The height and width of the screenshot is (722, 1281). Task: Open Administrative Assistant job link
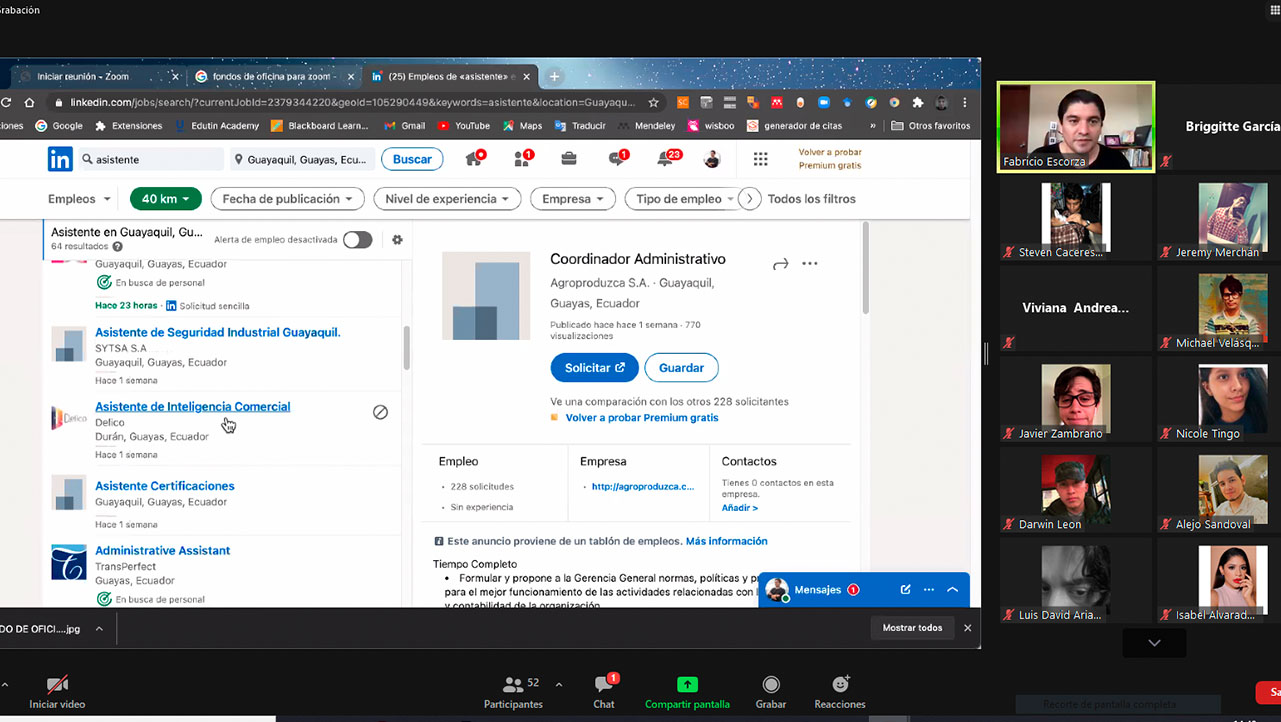(x=163, y=551)
